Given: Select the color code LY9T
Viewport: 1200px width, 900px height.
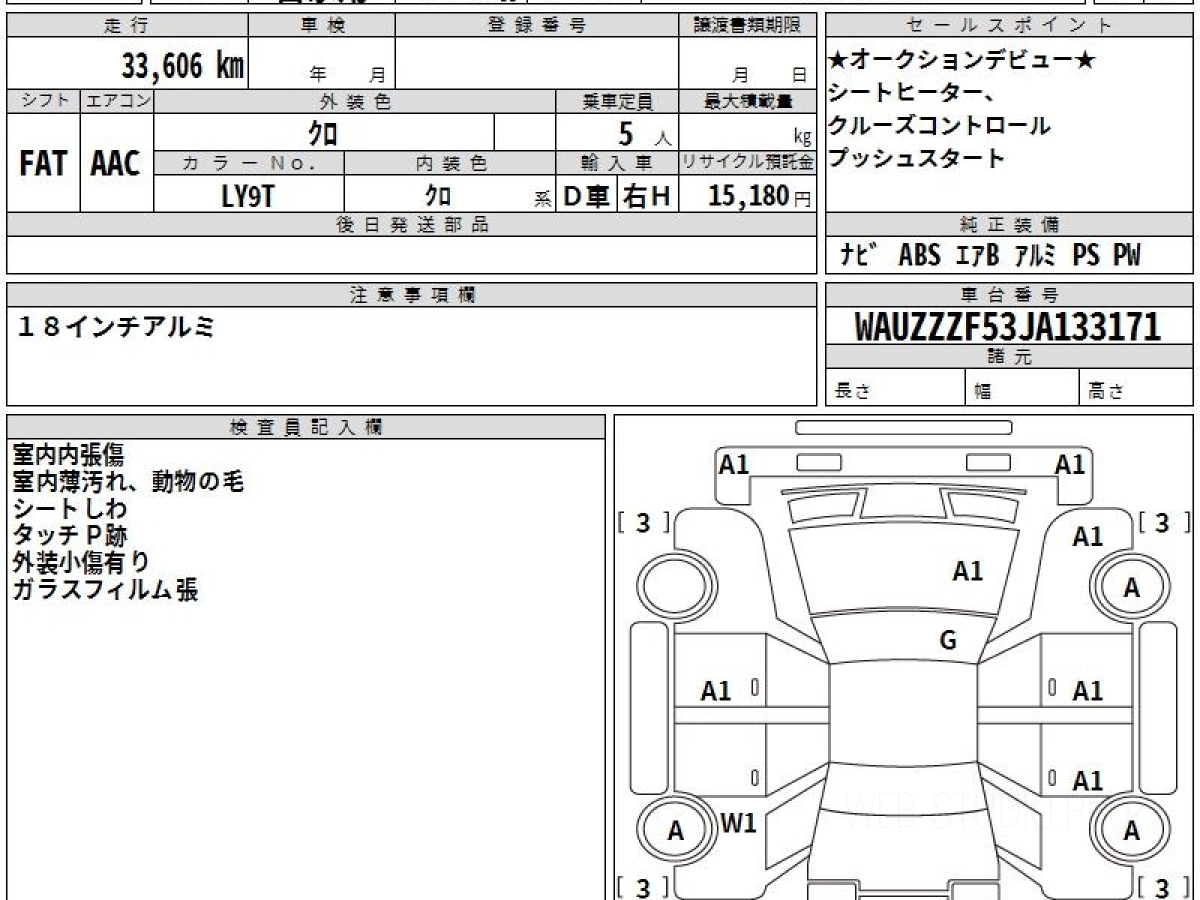Looking at the screenshot, I should 248,195.
